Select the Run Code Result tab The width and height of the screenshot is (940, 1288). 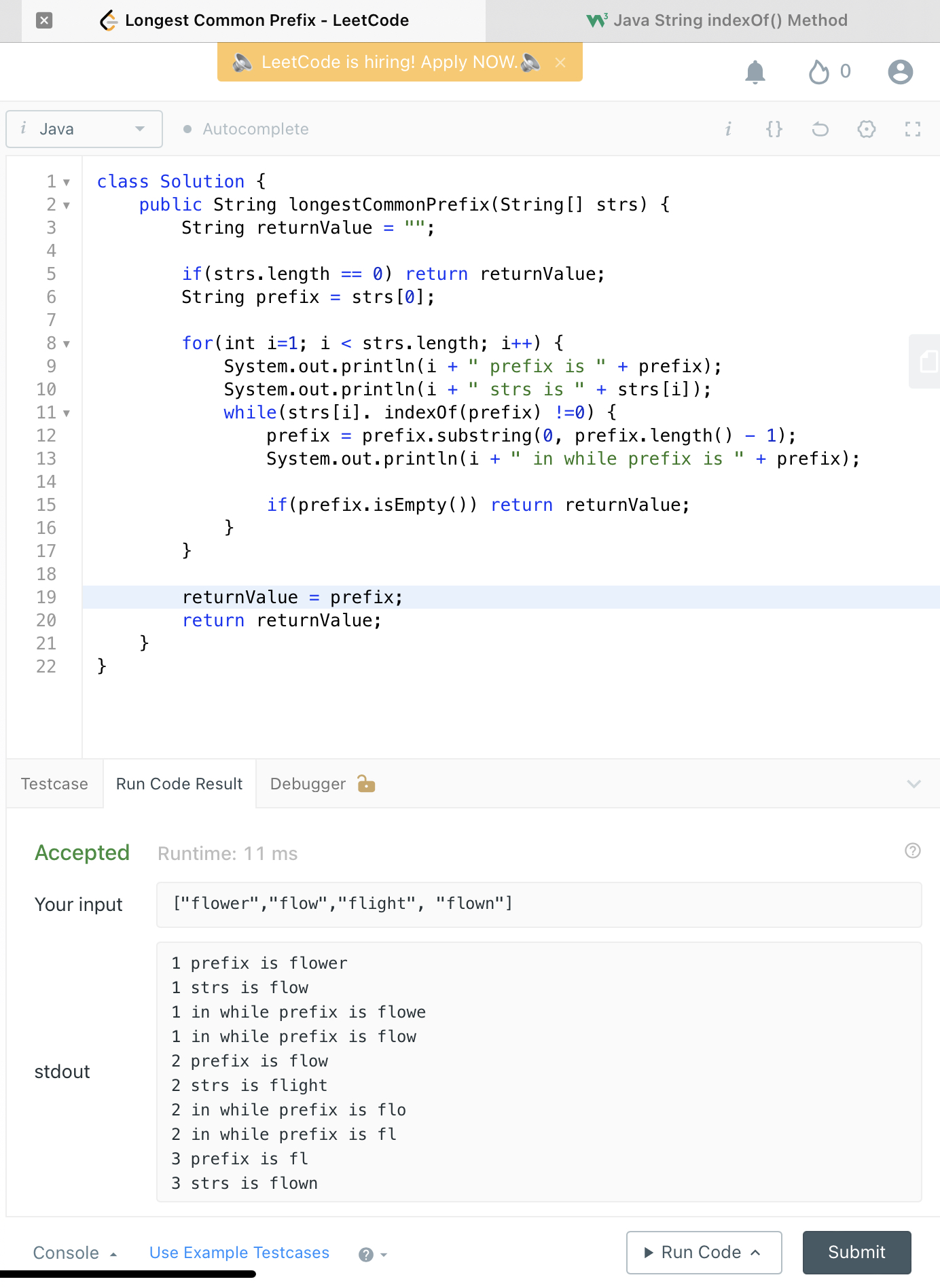tap(179, 784)
